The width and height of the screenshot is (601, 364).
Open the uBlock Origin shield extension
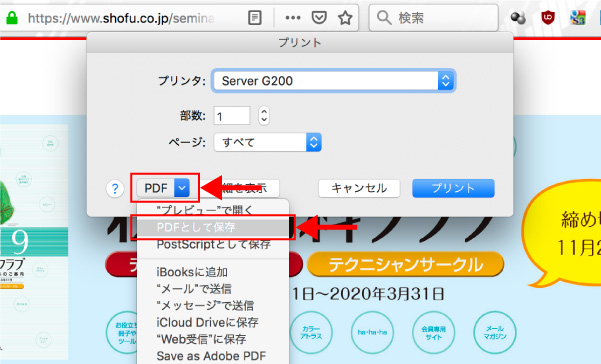[x=548, y=18]
